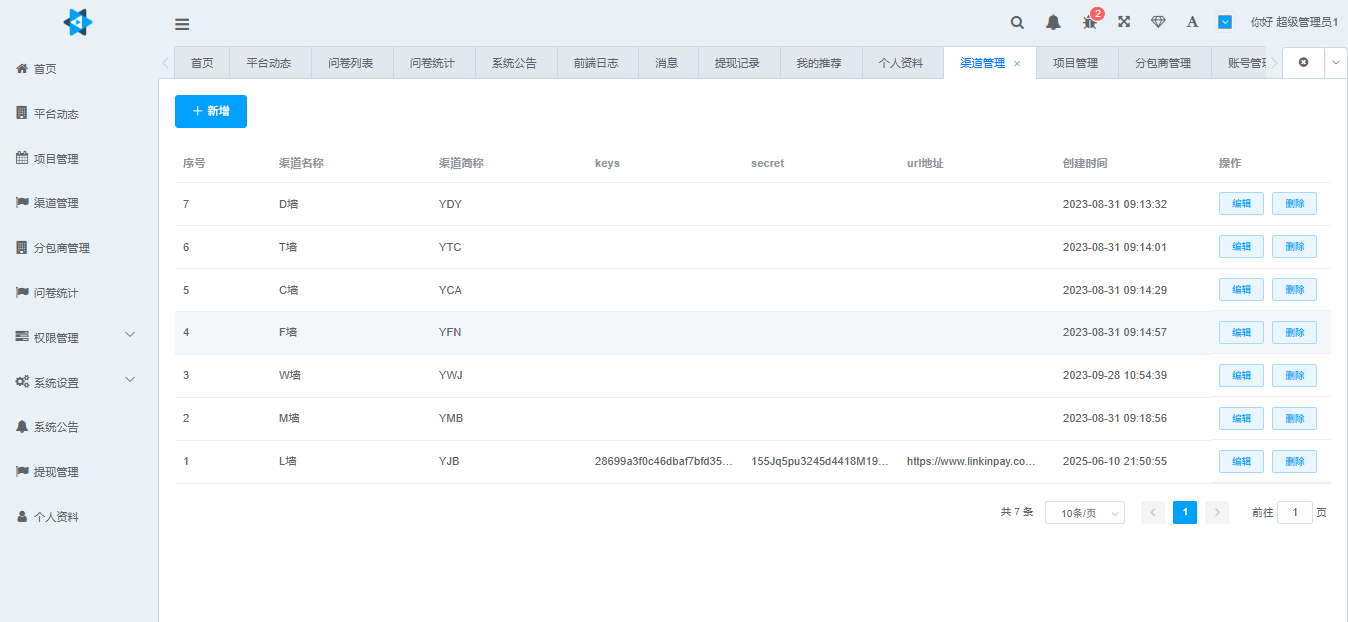
Task: Collapse the sidebar using the hamburger icon
Action: click(x=182, y=23)
